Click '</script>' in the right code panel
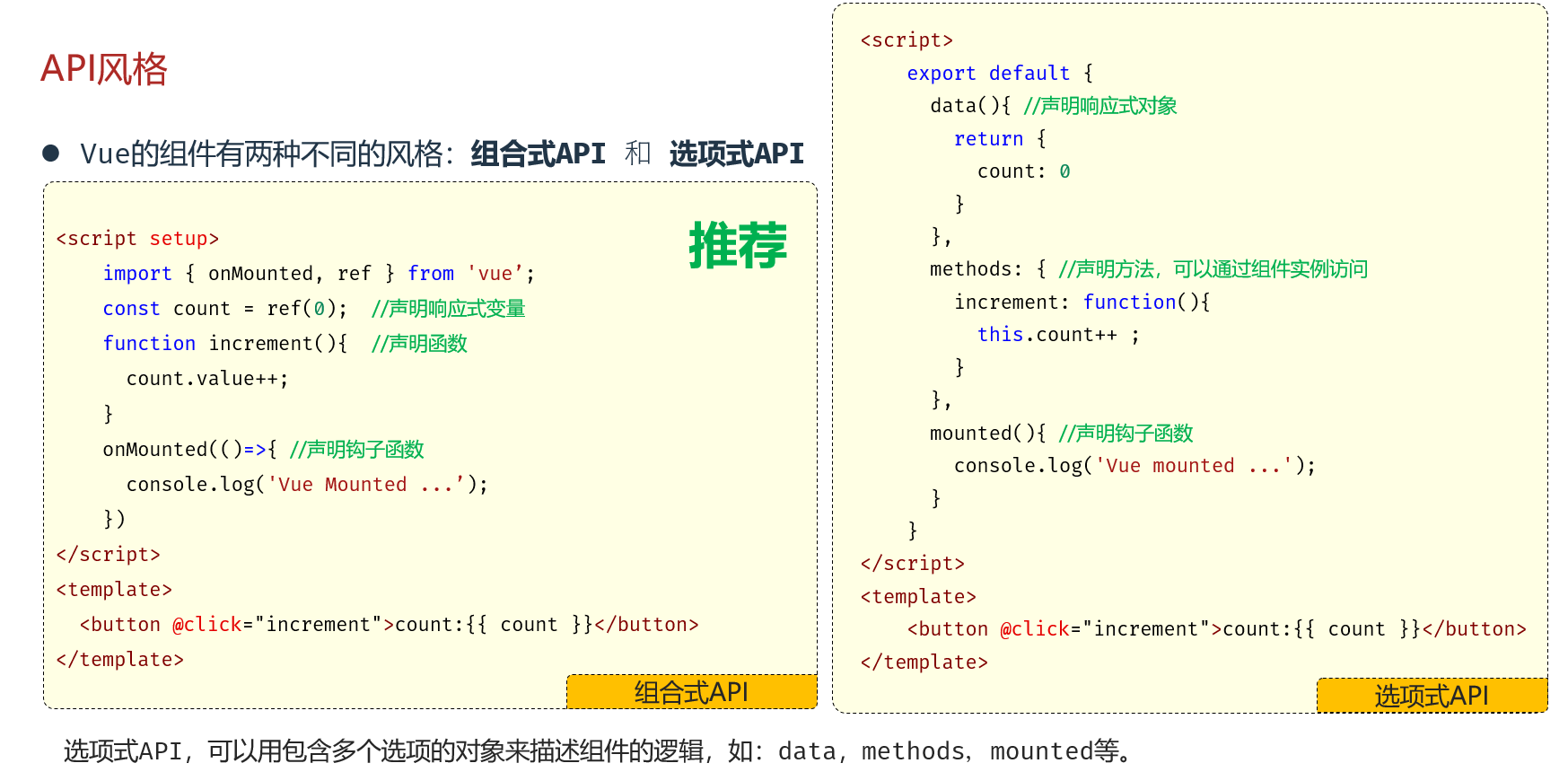 (x=912, y=564)
